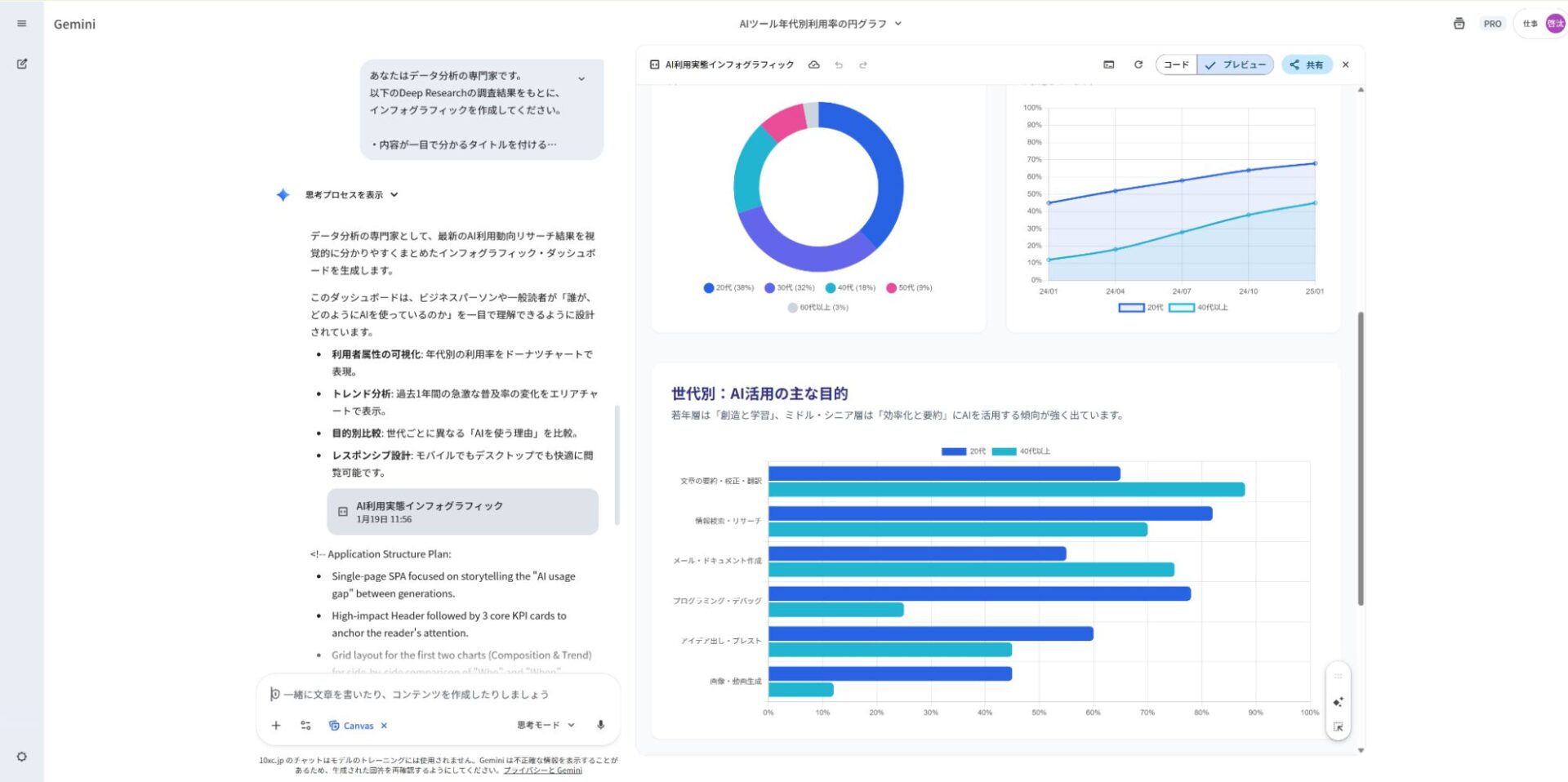This screenshot has width=1568, height=782.
Task: Click the 共有 share button
Action: tap(1307, 64)
